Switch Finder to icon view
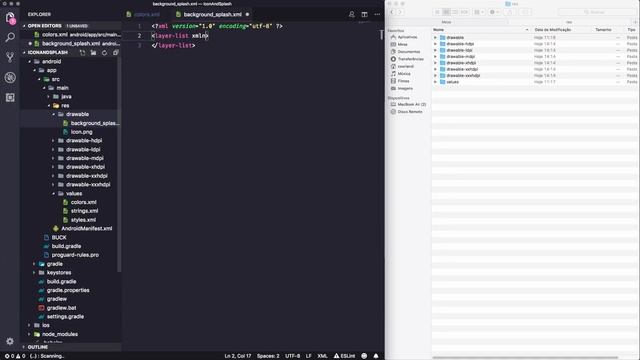640x360 pixels. pyautogui.click(x=437, y=12)
